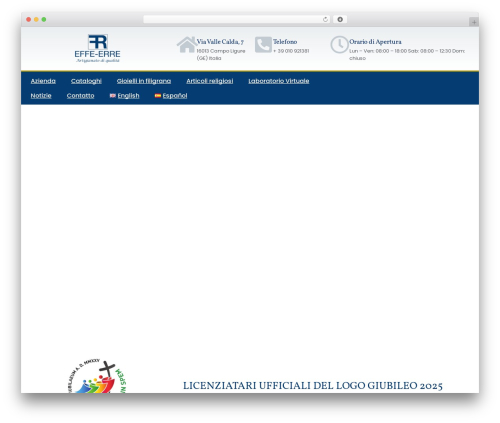Go to the Contatto page
500x423 pixels.
[80, 96]
